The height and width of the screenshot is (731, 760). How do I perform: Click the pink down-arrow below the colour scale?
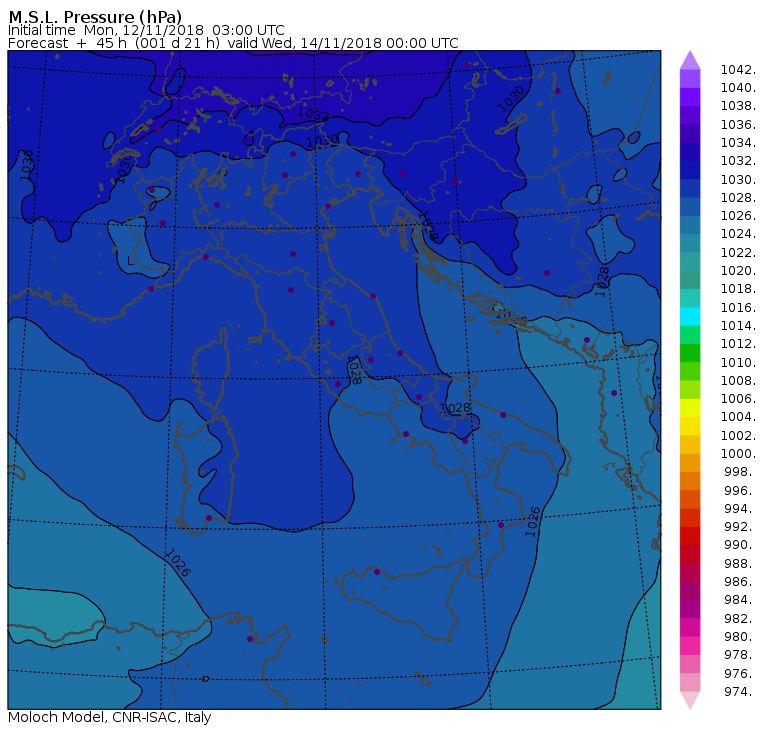(x=690, y=700)
